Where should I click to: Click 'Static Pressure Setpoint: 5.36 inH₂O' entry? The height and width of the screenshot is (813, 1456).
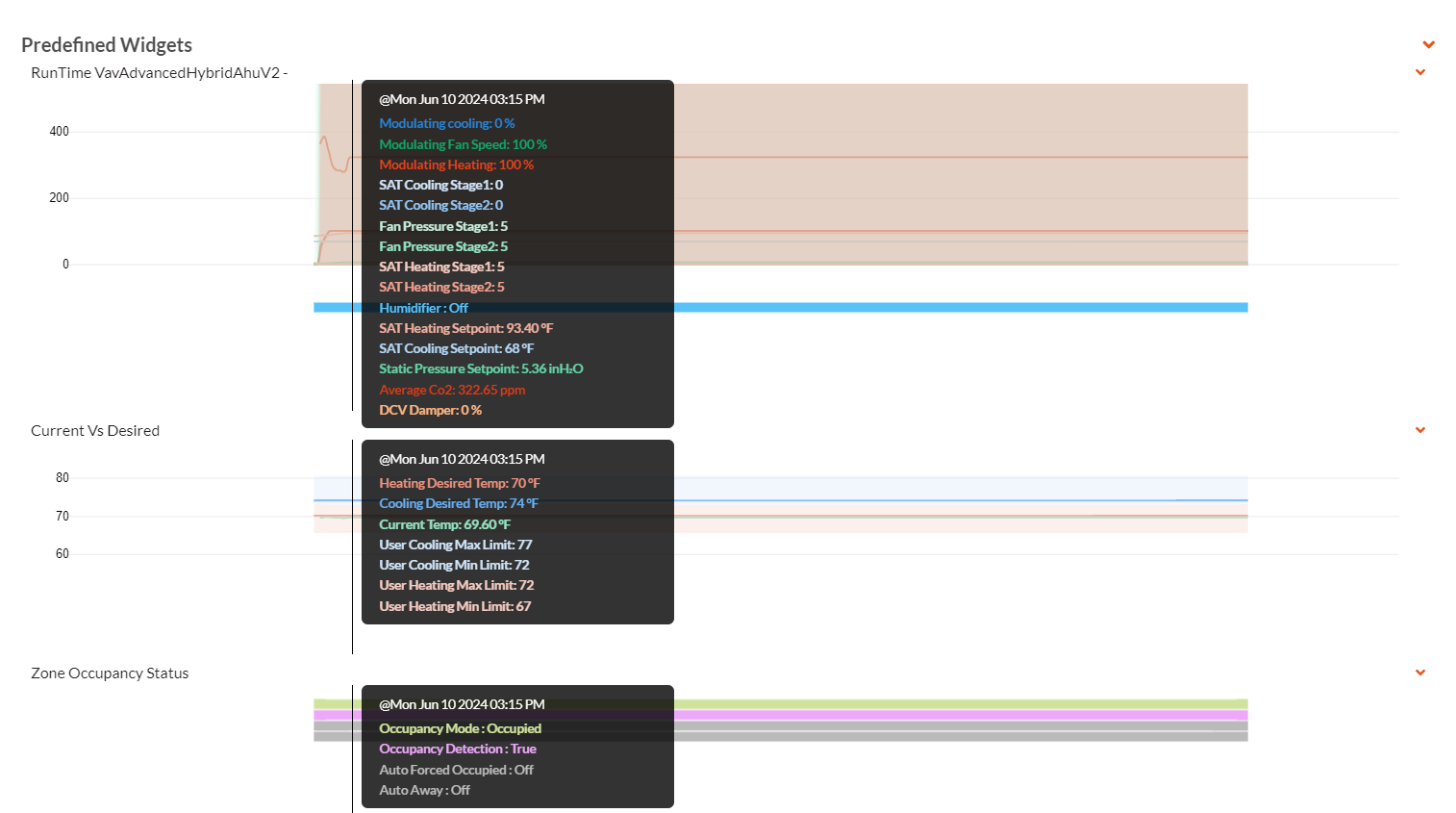pos(481,368)
